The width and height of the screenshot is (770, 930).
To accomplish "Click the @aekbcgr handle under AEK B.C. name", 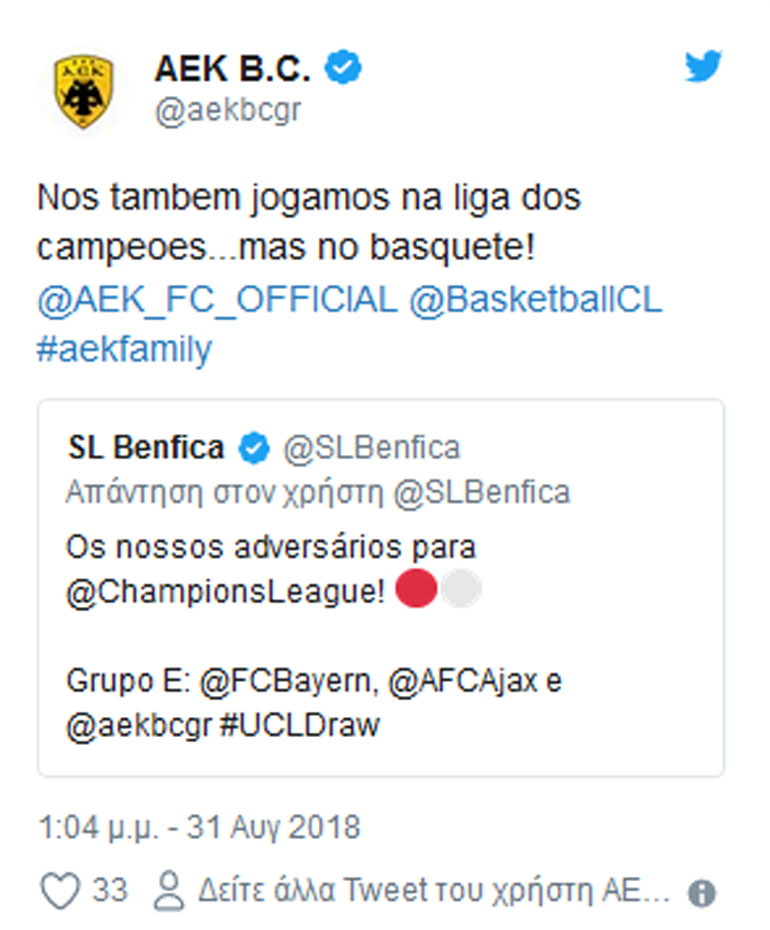I will tap(227, 111).
